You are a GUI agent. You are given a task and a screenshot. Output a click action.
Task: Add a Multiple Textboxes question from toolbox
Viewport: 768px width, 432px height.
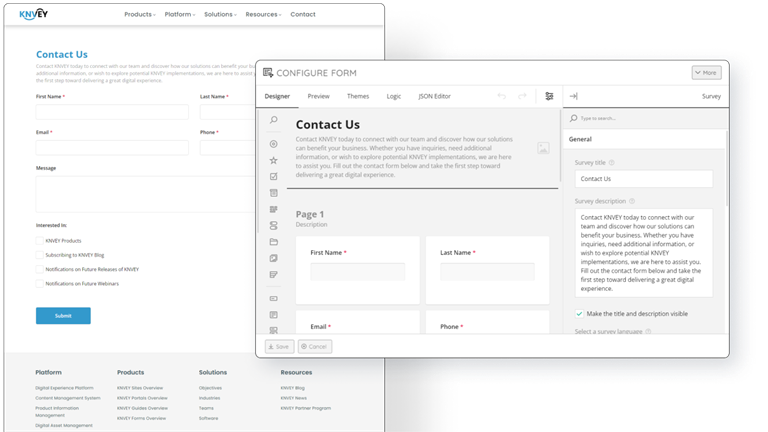coord(274,330)
